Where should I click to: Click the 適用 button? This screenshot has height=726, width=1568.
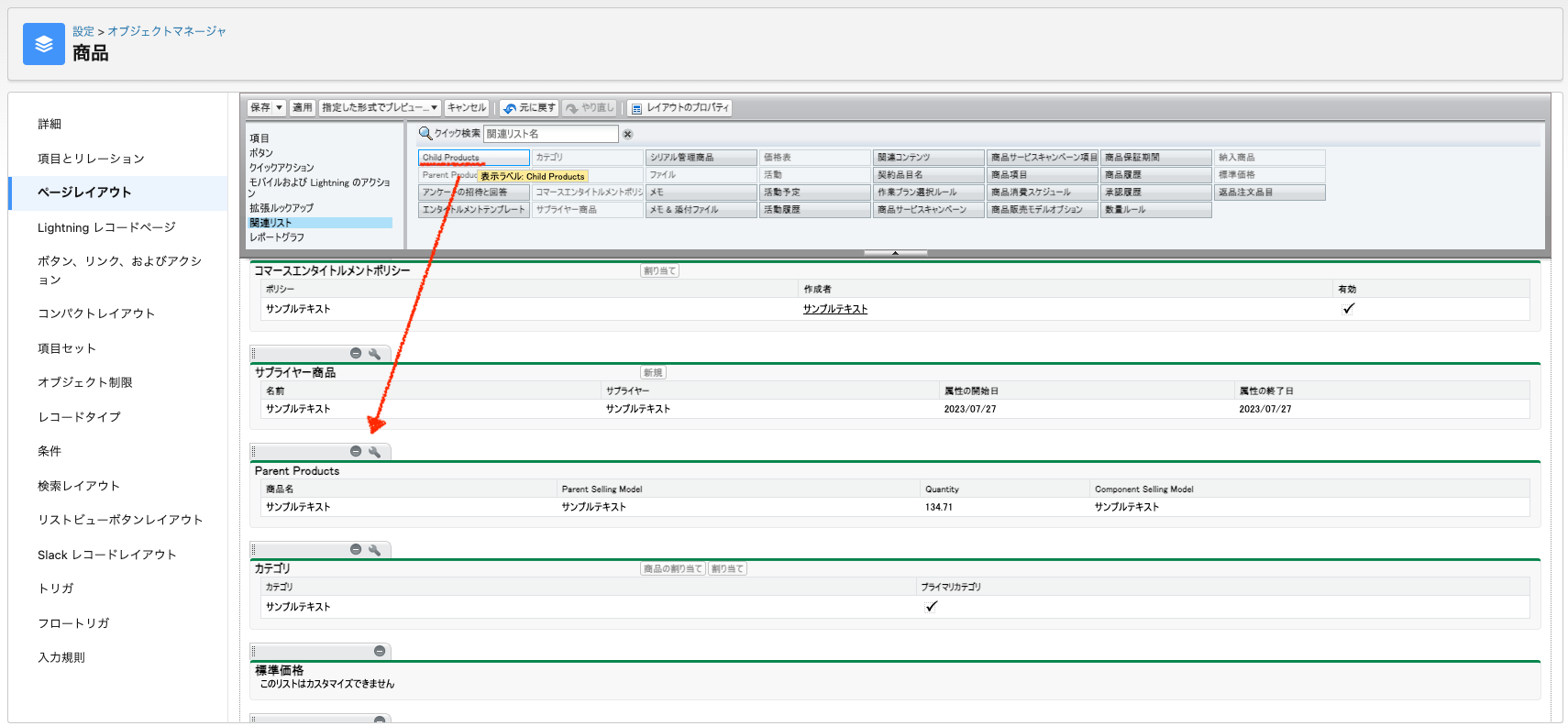303,108
